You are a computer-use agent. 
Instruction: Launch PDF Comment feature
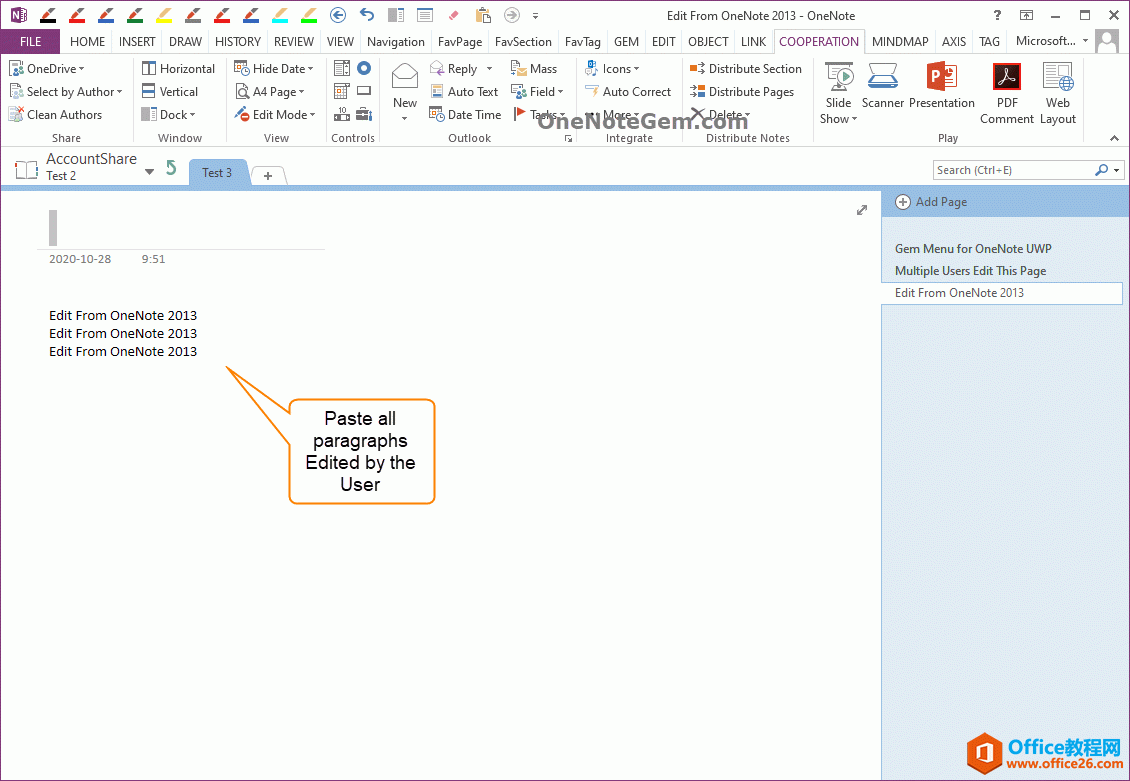point(1006,93)
